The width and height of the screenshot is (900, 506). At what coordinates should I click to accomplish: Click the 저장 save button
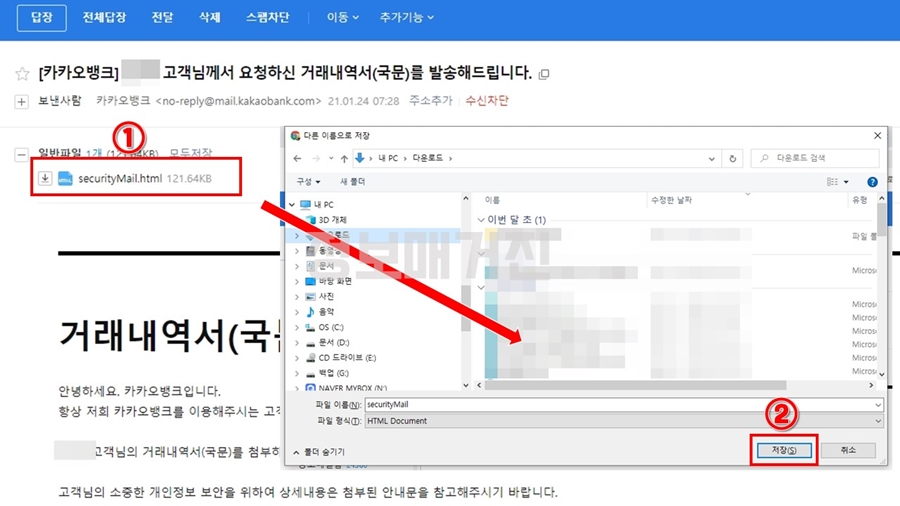(x=784, y=450)
